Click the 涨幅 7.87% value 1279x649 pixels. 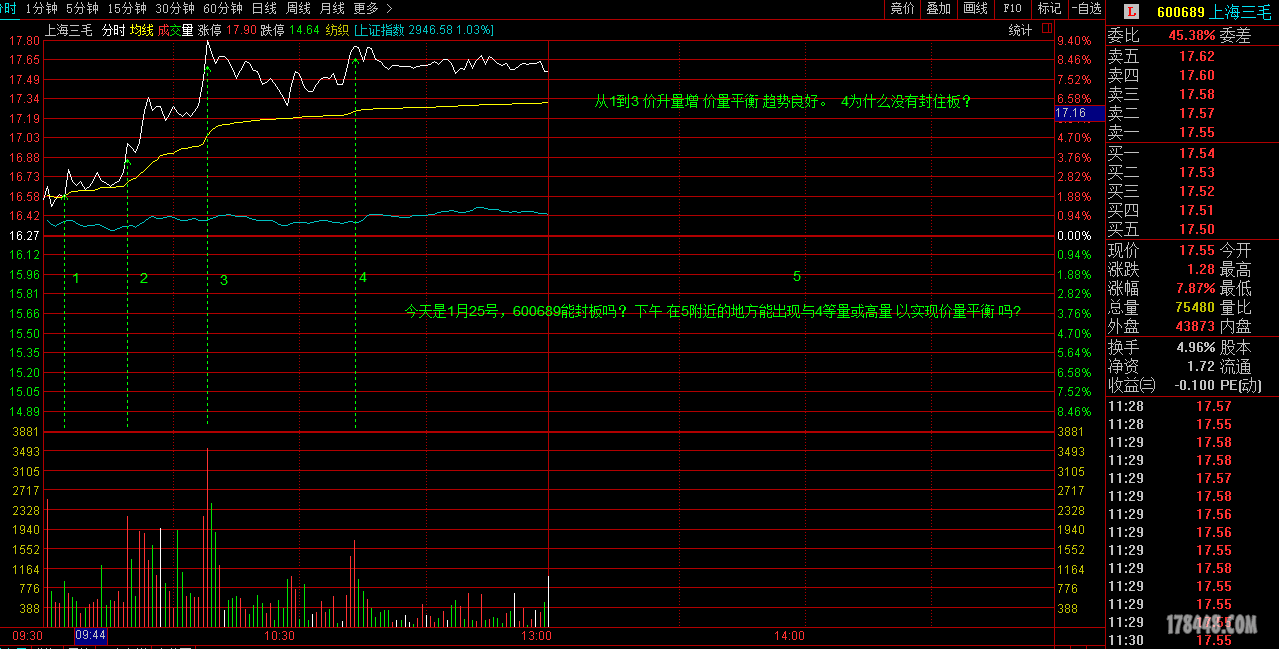pyautogui.click(x=1194, y=289)
